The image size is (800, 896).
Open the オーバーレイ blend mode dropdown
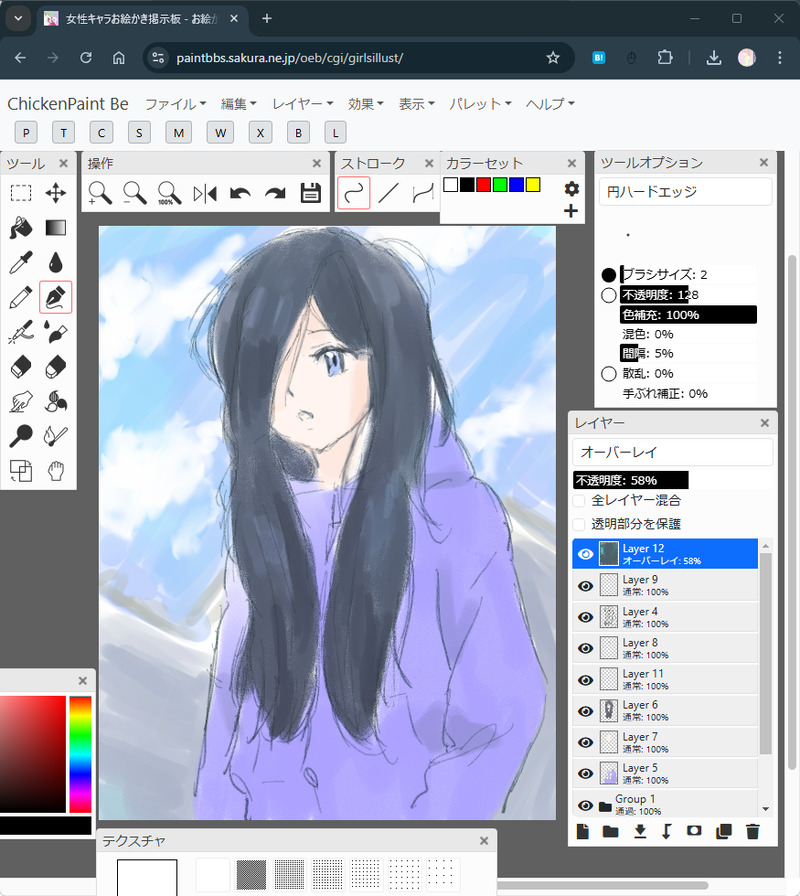coord(672,452)
